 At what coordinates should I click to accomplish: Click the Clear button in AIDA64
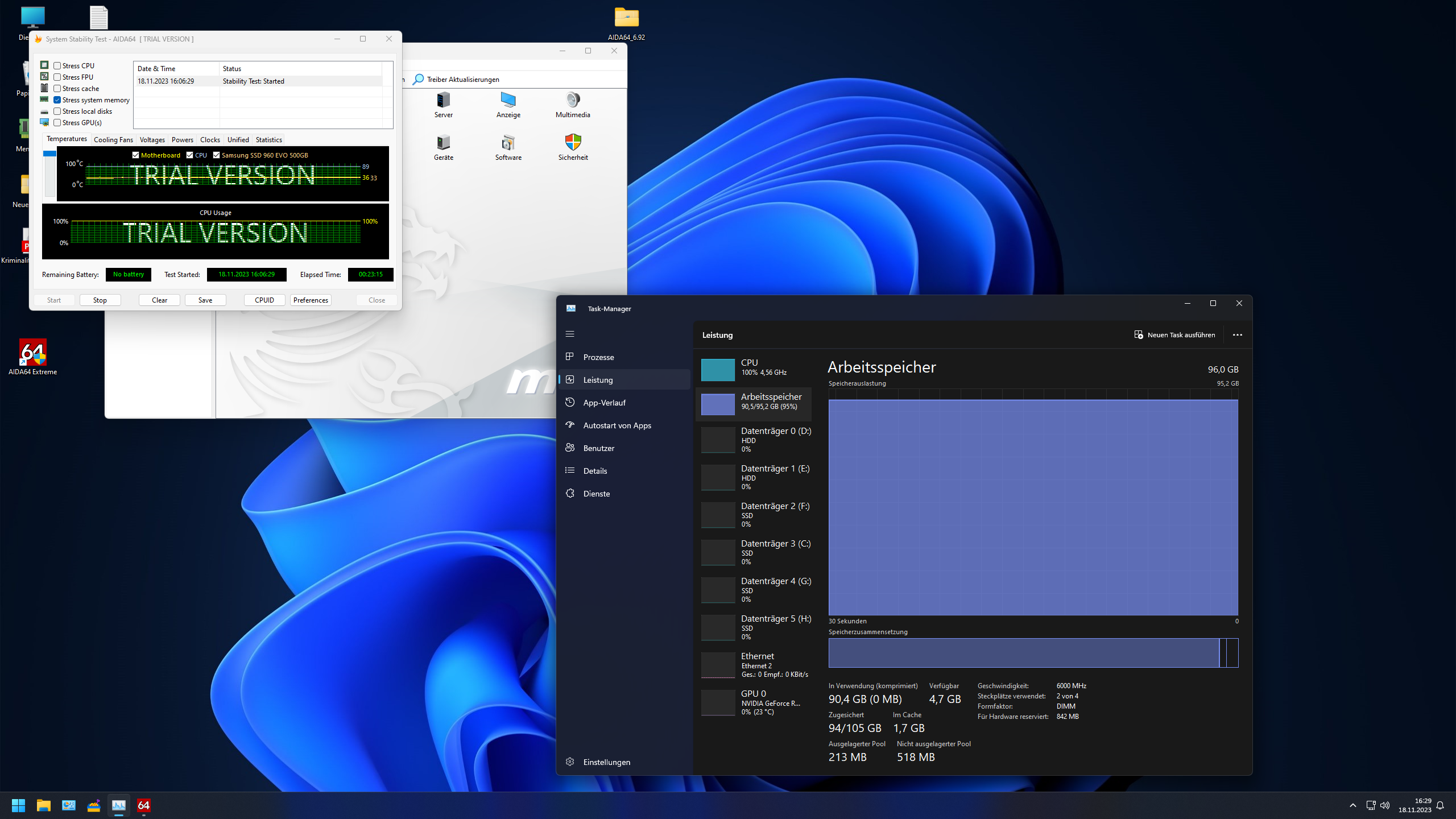click(159, 300)
